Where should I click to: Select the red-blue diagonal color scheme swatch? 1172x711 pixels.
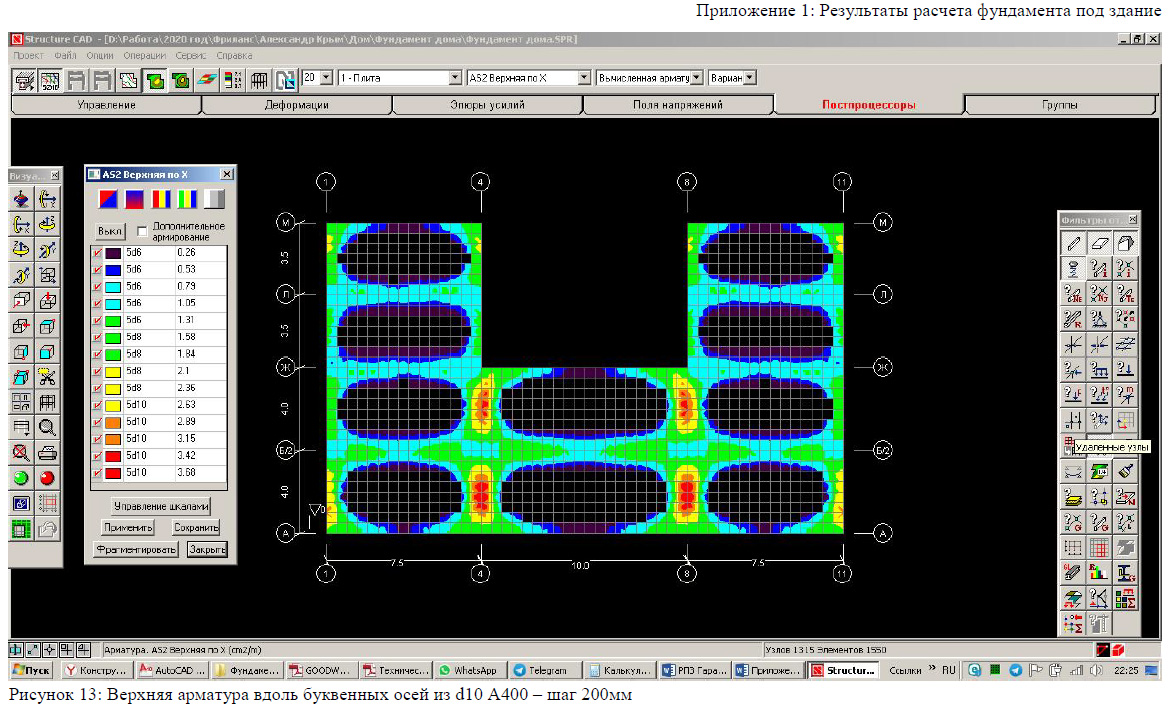[108, 199]
